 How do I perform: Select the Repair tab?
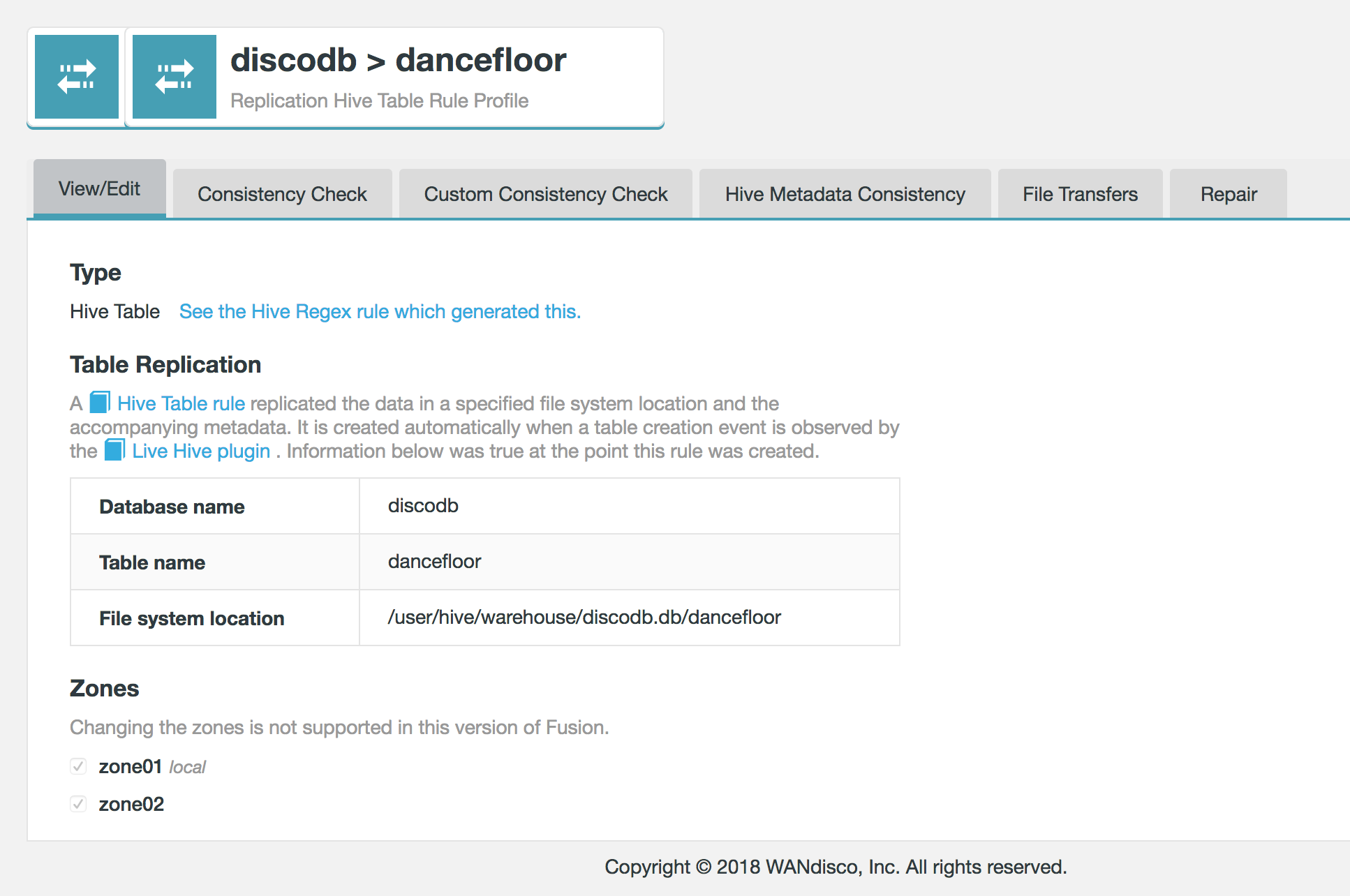click(1229, 194)
